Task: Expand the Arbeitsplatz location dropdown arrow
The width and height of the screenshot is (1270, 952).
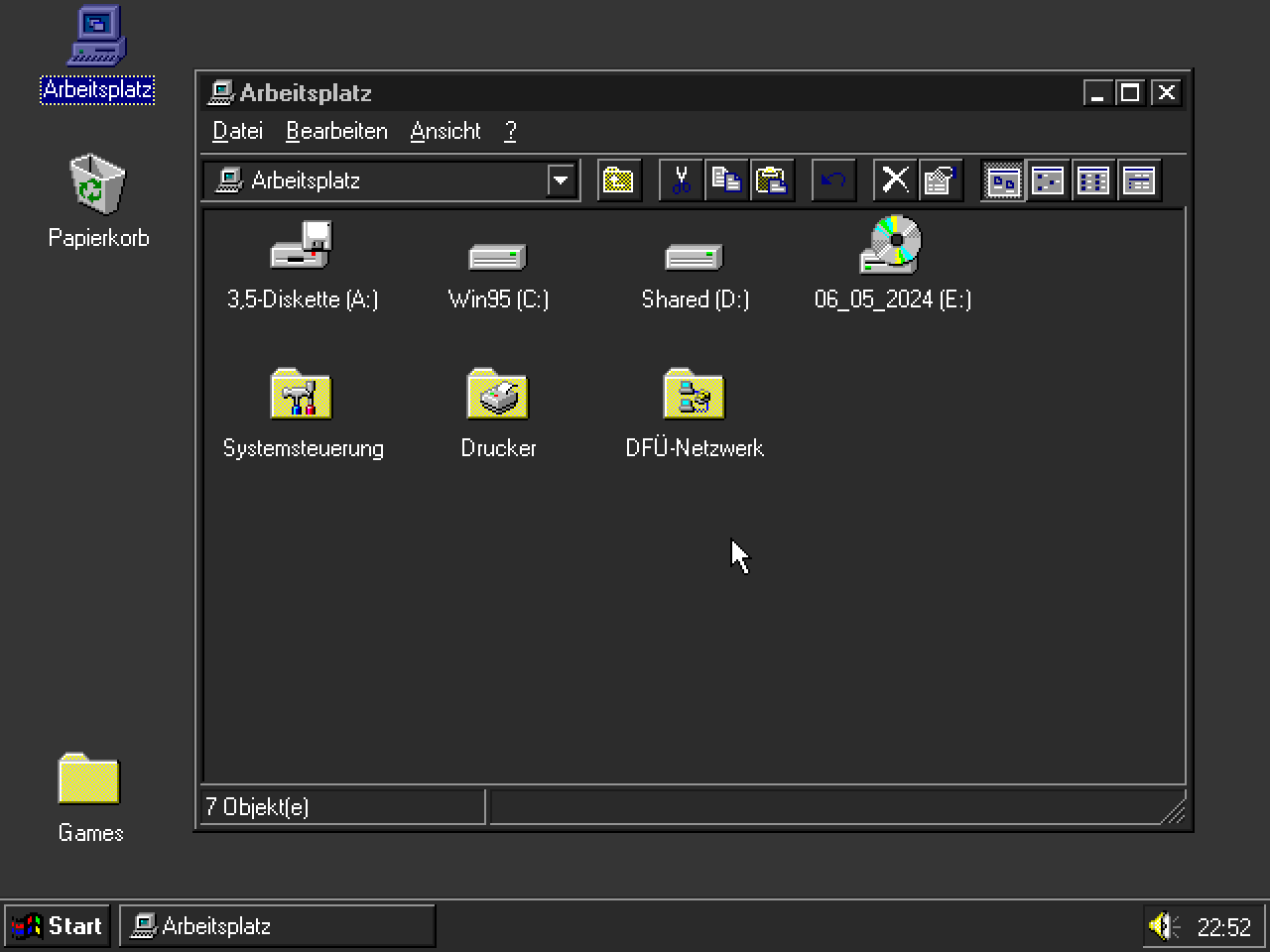Action: [x=561, y=180]
